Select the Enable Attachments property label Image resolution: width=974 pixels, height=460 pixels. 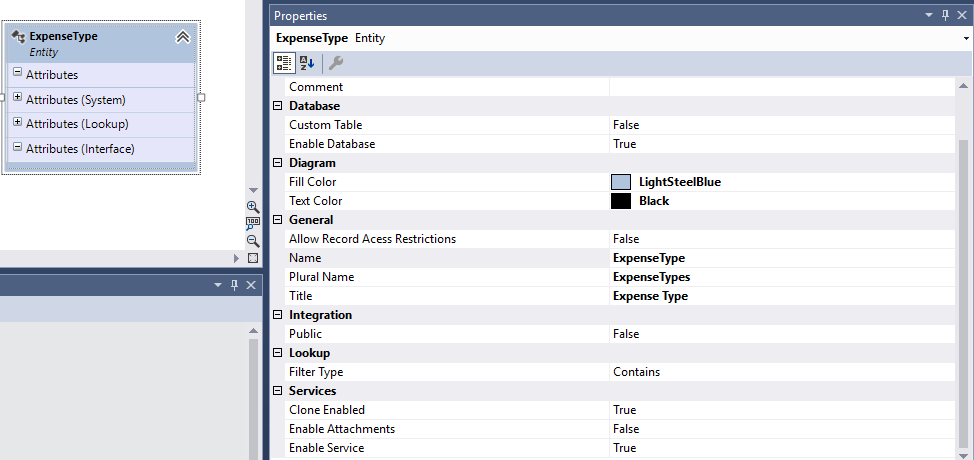(x=342, y=429)
